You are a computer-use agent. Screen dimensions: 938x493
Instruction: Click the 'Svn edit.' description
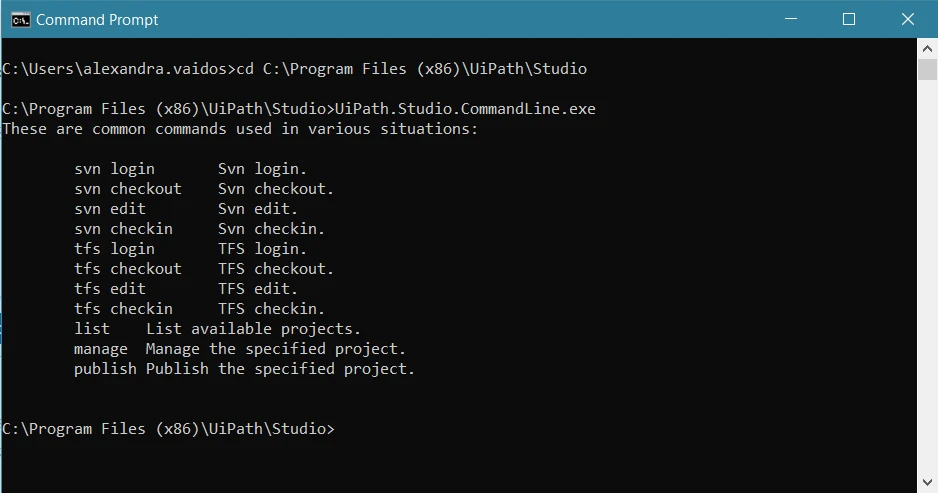258,209
